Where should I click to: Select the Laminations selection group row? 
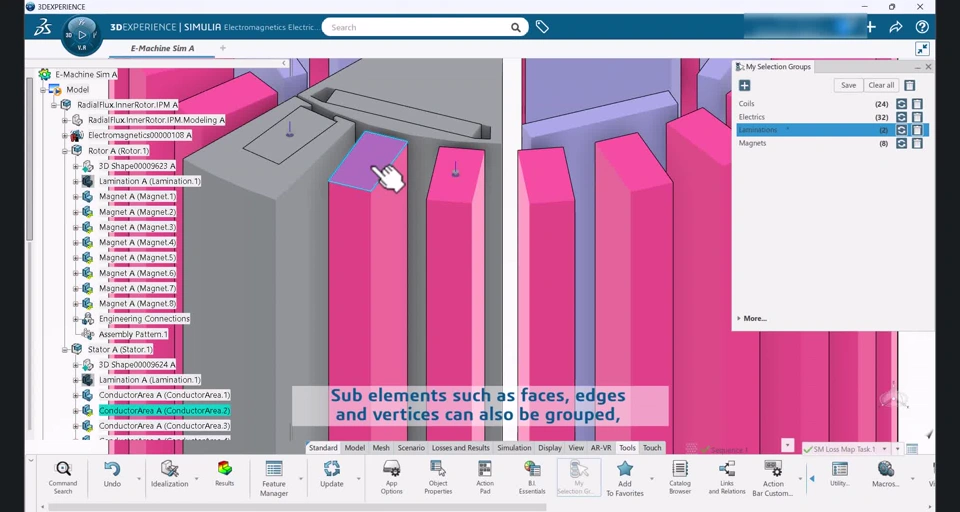coord(833,130)
